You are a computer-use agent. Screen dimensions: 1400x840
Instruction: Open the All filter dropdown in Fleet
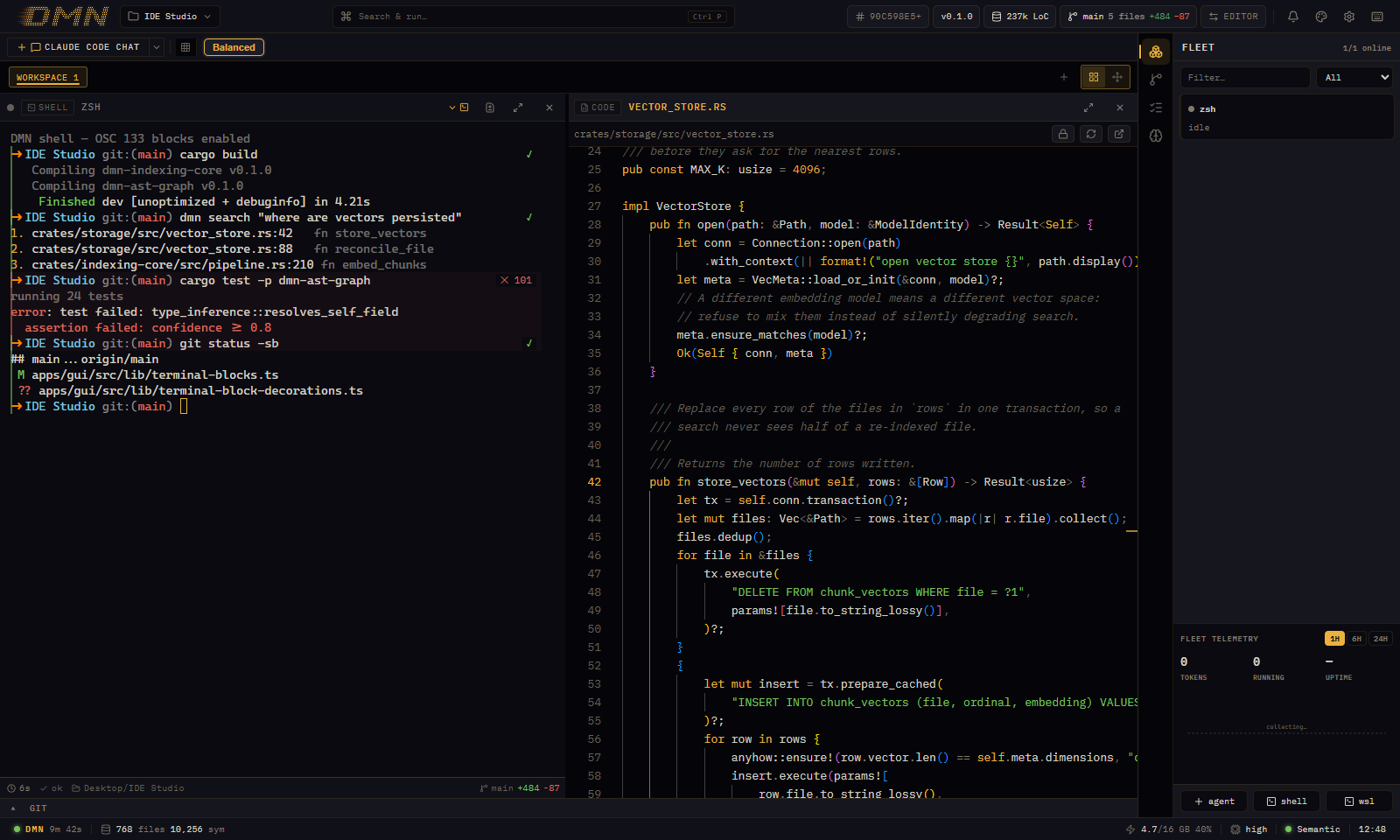click(x=1354, y=78)
